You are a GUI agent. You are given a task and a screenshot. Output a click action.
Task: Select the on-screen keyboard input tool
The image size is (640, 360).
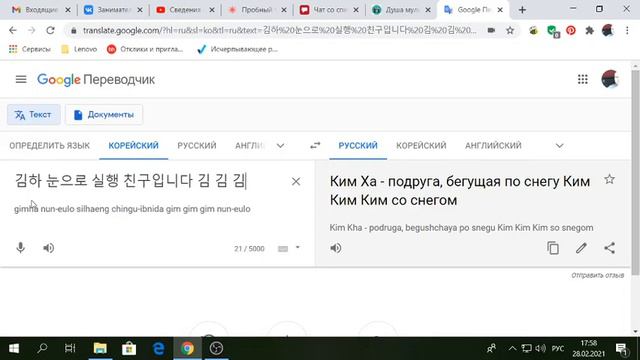point(283,249)
